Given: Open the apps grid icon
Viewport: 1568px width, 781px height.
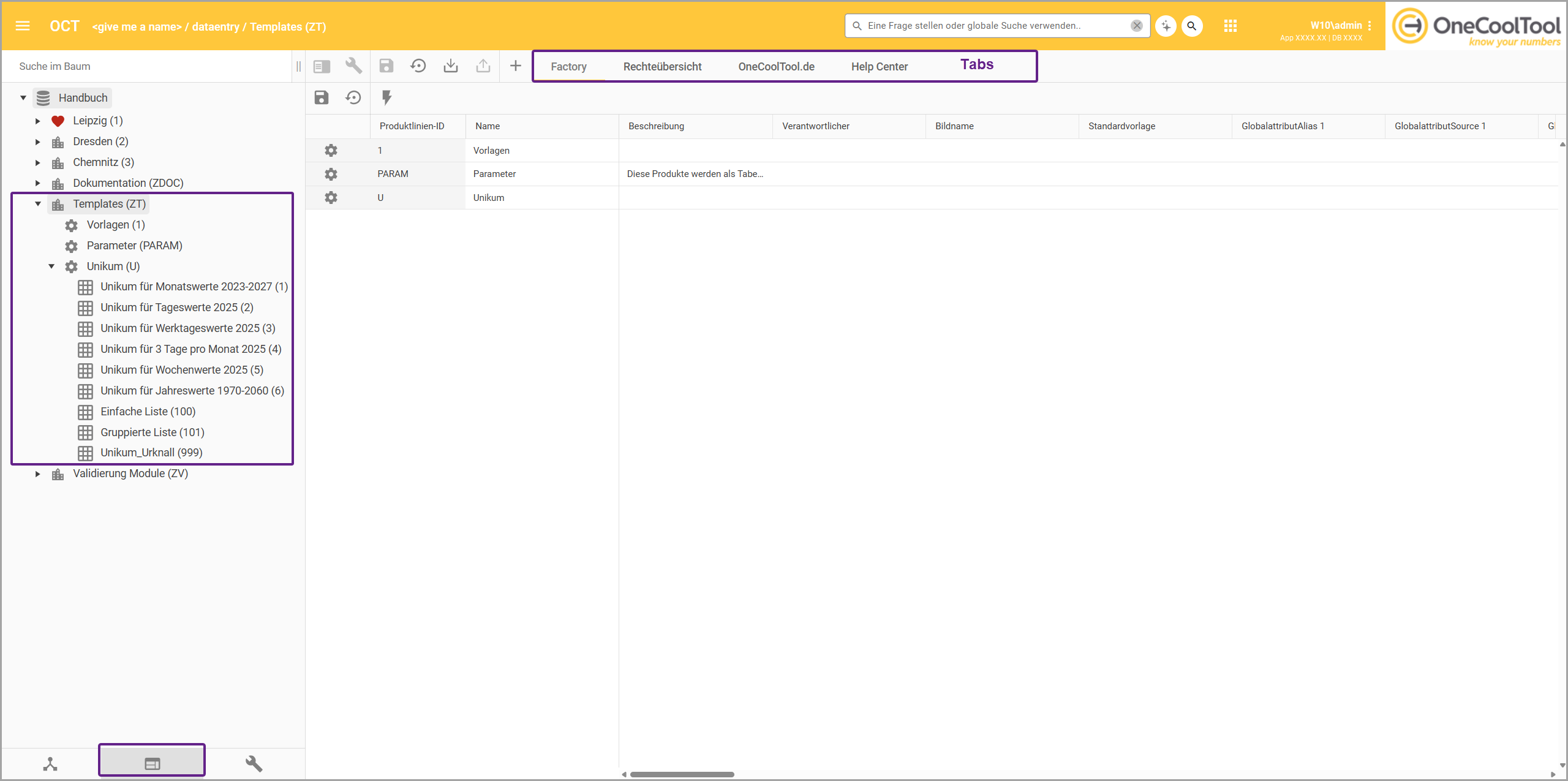Looking at the screenshot, I should (1231, 26).
